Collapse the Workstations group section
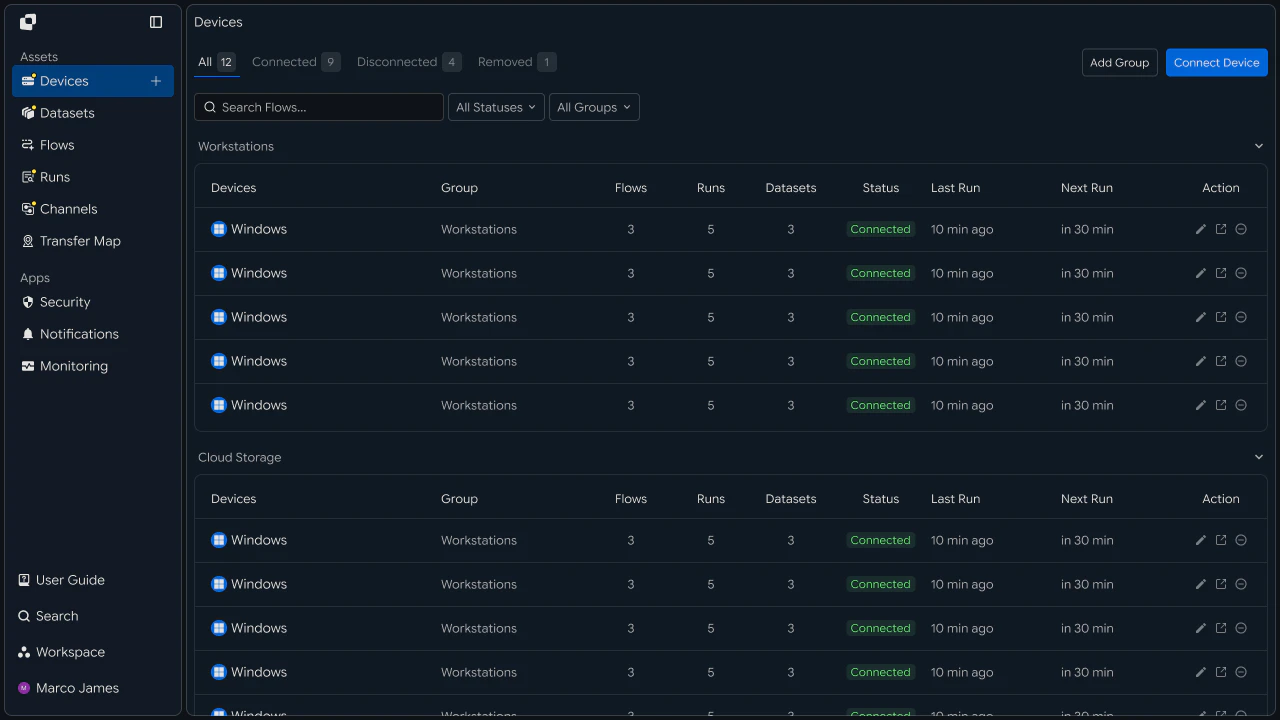1280x720 pixels. coord(1259,146)
